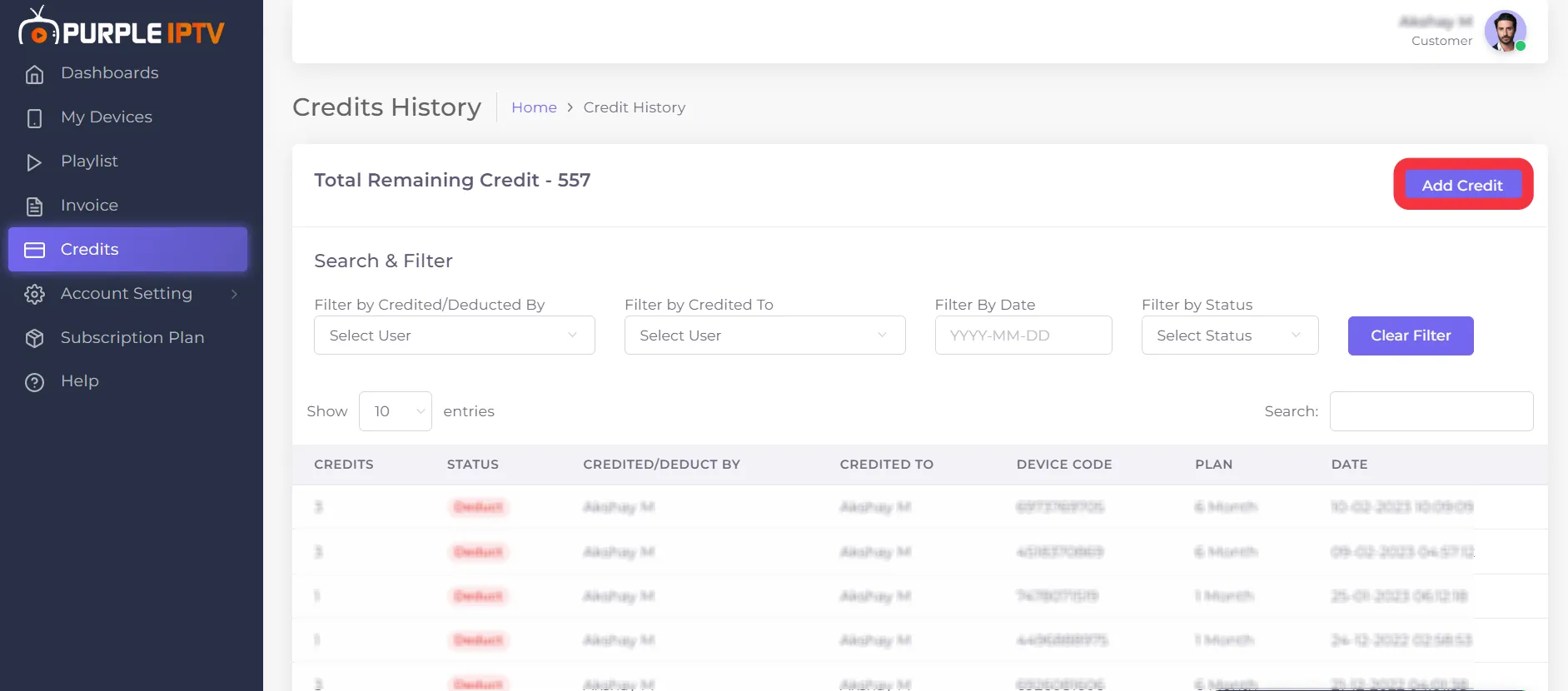Click the Add Credit button
Viewport: 1568px width, 691px height.
pos(1463,185)
